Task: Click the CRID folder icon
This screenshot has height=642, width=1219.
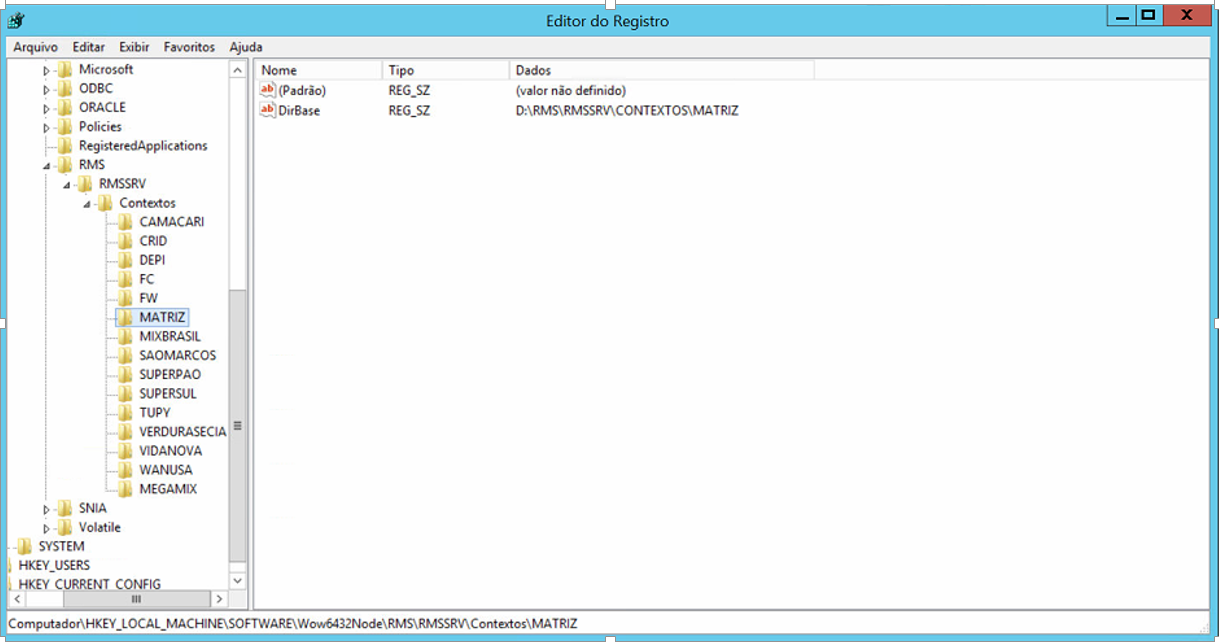Action: coord(124,241)
